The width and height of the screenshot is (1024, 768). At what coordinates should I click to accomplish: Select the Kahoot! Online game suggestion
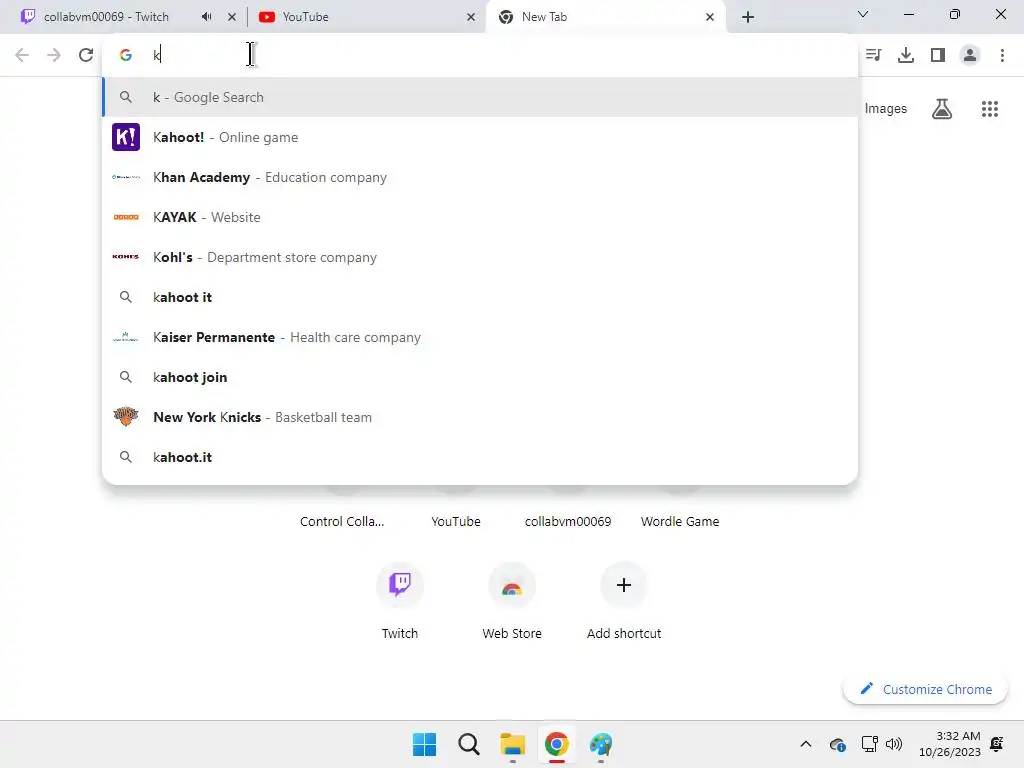coord(480,137)
